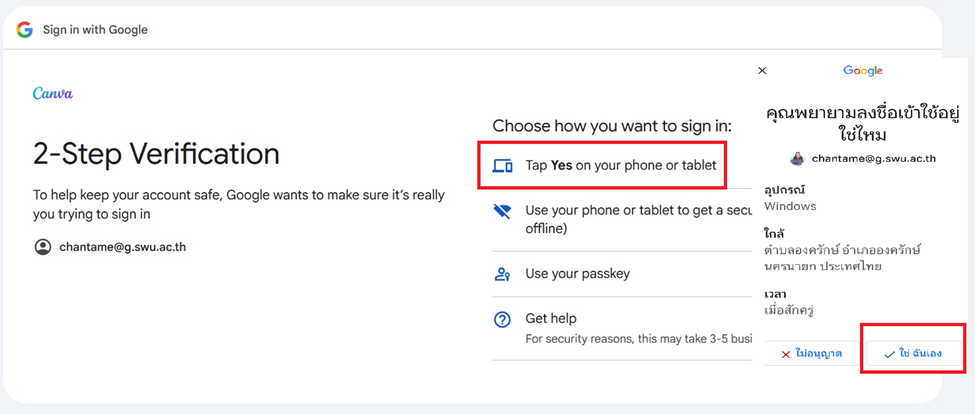Click the Google logo beside Sign in with Google
The width and height of the screenshot is (975, 414).
coord(24,29)
